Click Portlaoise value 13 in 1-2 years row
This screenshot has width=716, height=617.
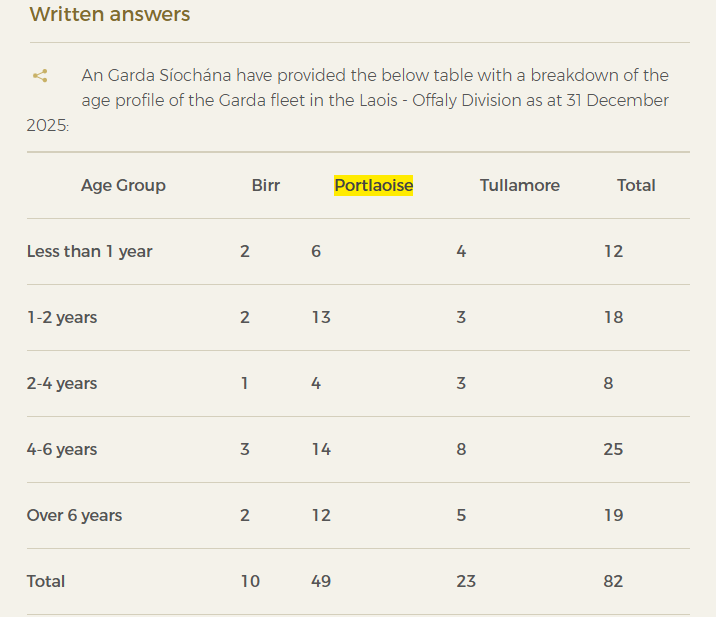[x=321, y=317]
